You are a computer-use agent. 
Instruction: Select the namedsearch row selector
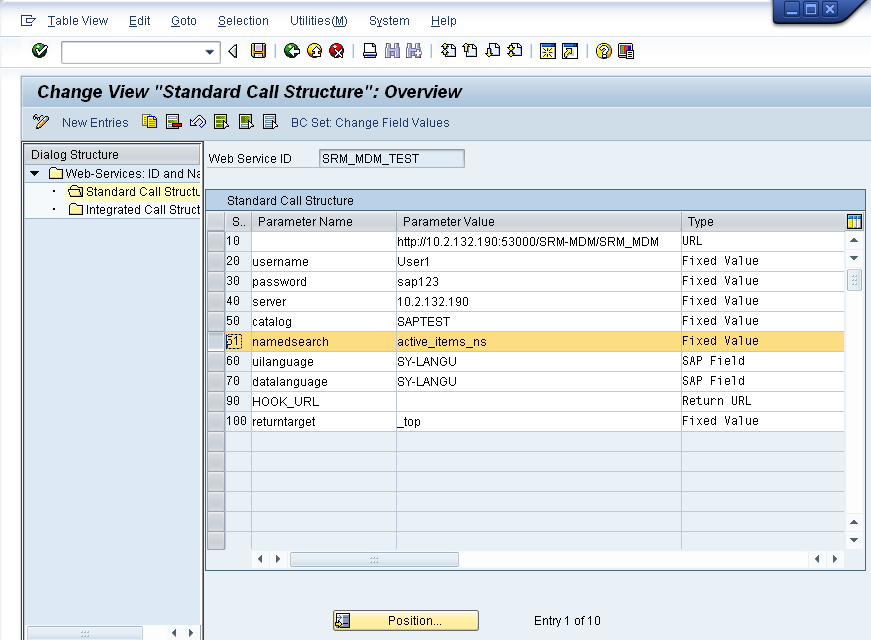tap(216, 342)
